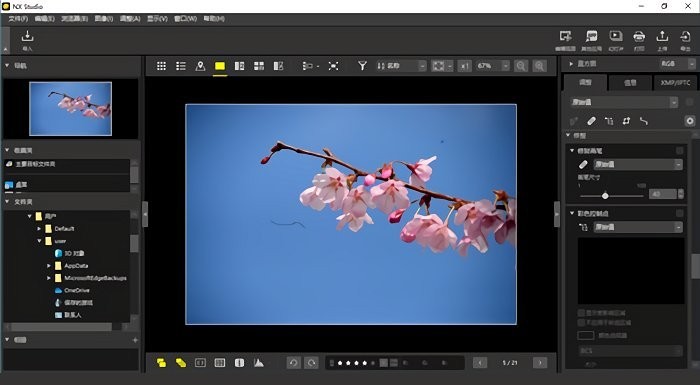Expand the histogram panel
Screen dimensions: 700x385
(571, 64)
